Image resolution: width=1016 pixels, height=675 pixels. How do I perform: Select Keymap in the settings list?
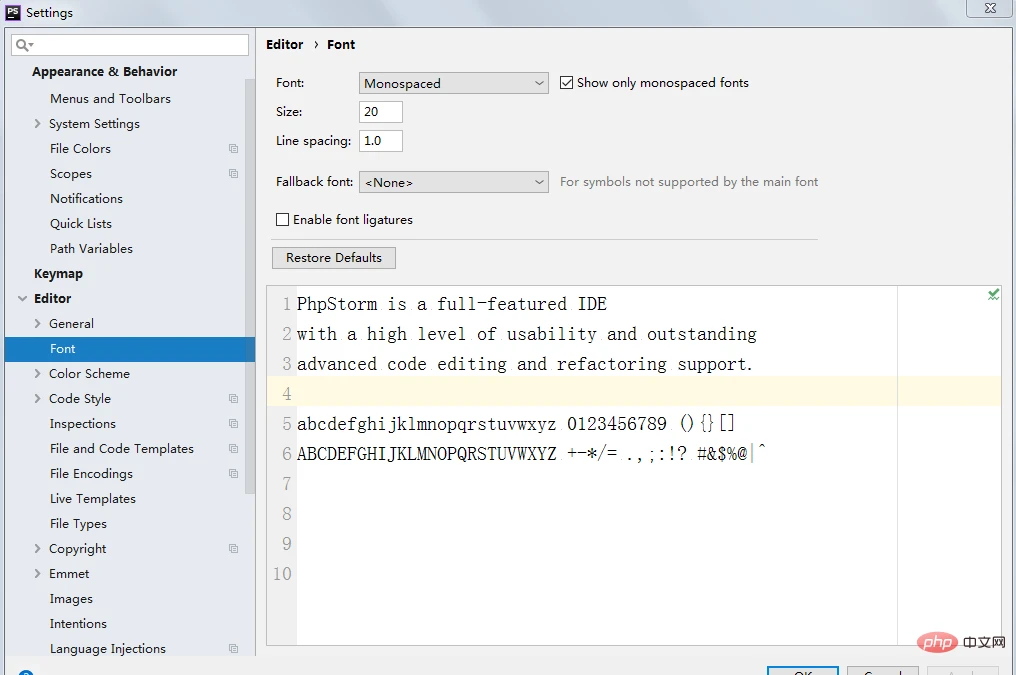[58, 274]
